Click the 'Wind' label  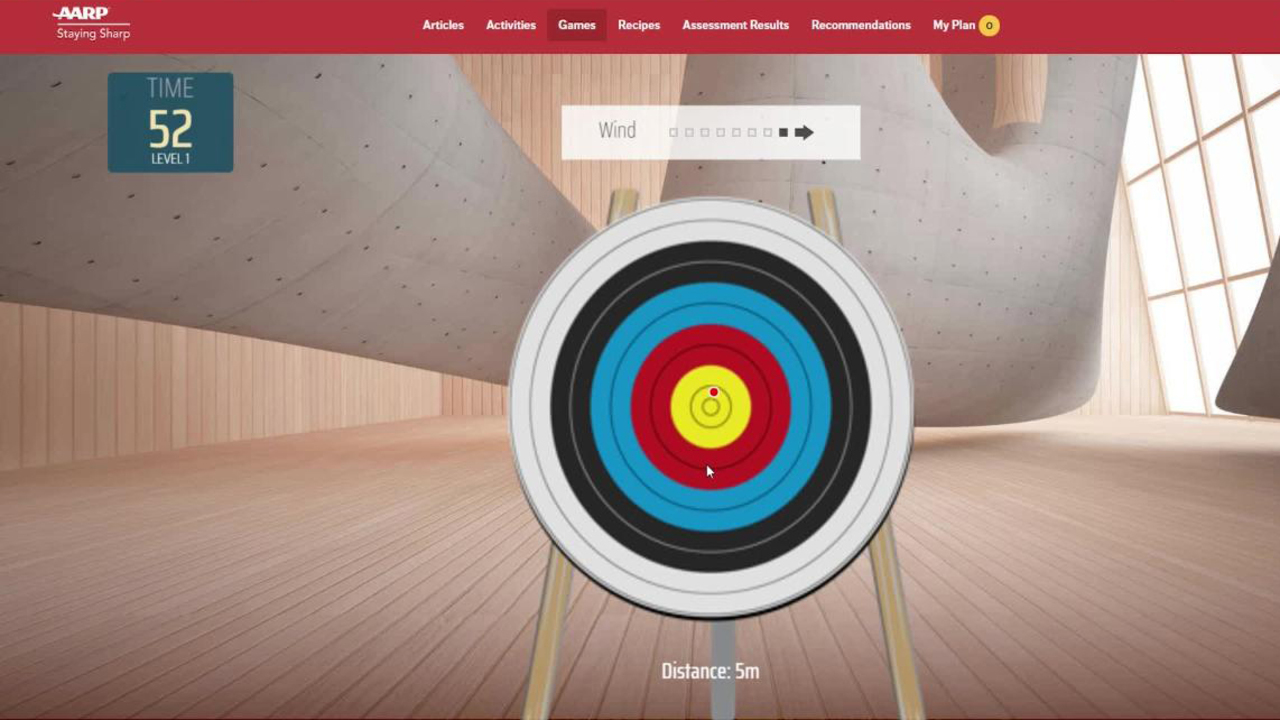click(617, 131)
